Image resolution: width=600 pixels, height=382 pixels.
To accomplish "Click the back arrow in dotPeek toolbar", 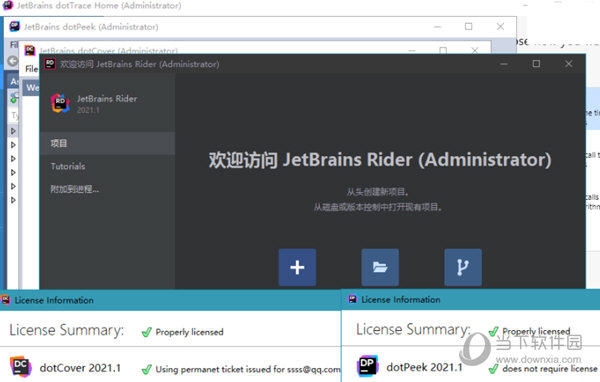I will click(13, 61).
